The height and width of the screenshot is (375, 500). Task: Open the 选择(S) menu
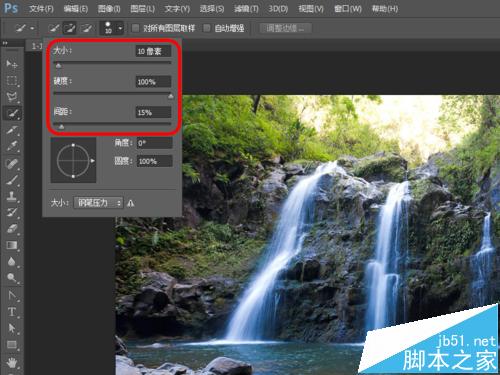point(212,9)
